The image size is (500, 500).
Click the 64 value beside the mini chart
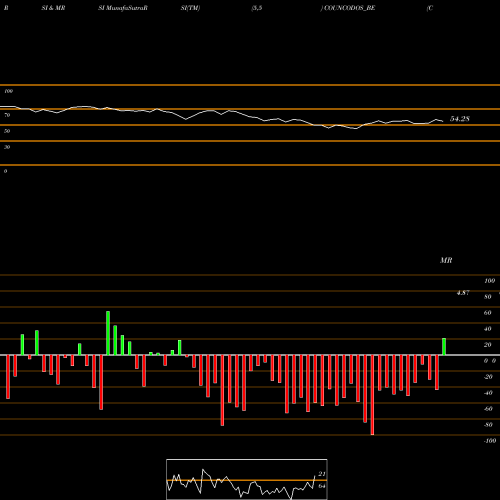(x=322, y=486)
